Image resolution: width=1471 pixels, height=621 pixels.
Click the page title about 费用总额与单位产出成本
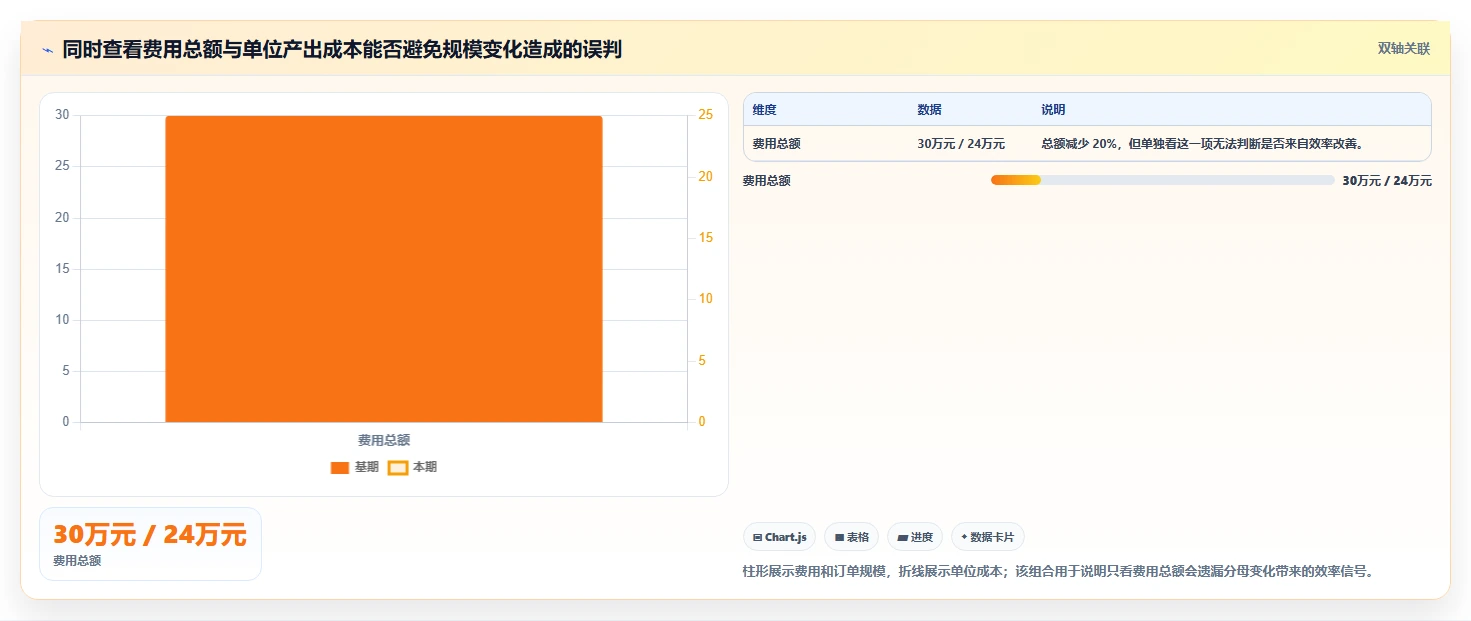click(342, 49)
